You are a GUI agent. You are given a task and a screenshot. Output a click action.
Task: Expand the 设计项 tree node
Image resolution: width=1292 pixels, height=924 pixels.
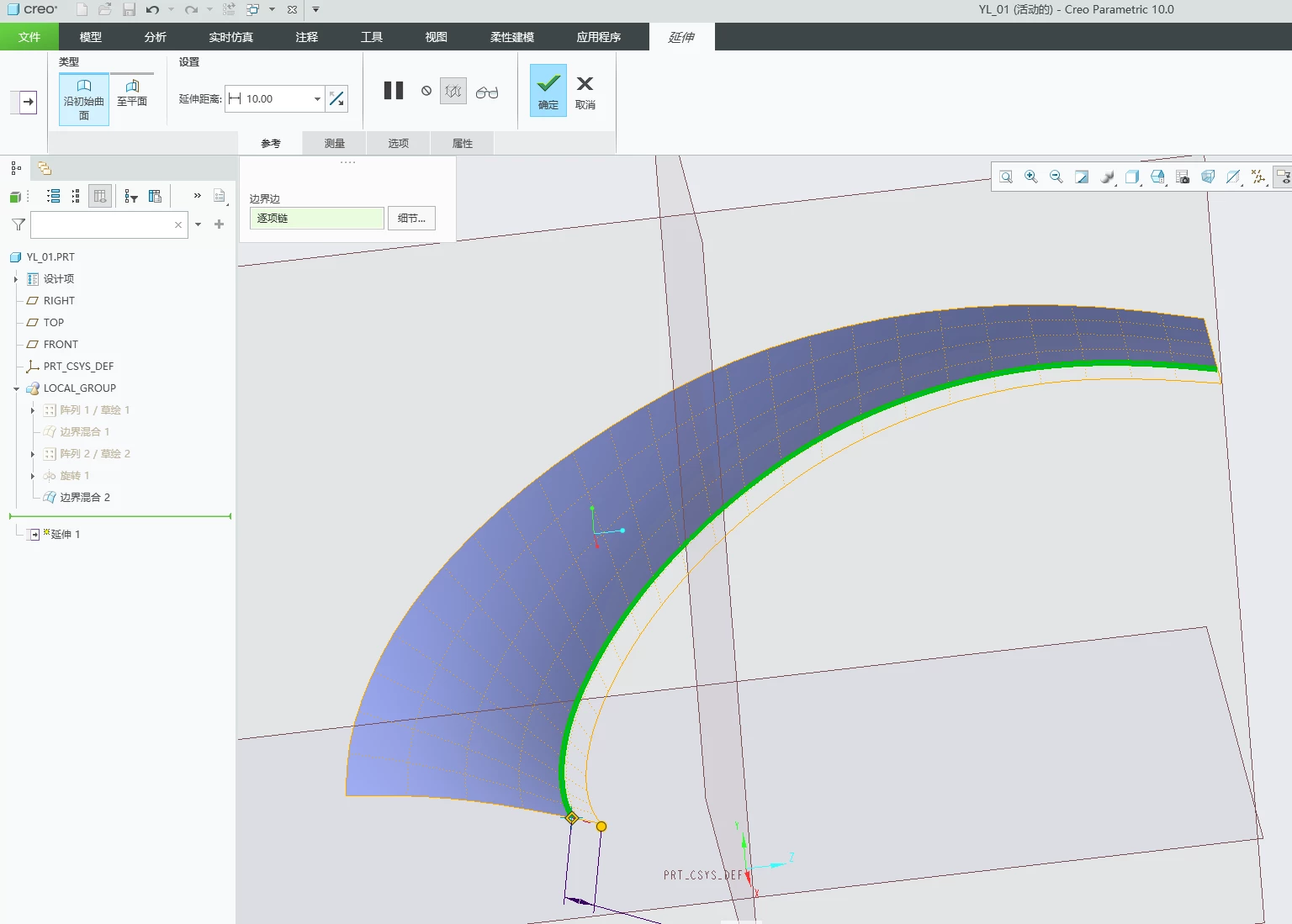(x=16, y=279)
